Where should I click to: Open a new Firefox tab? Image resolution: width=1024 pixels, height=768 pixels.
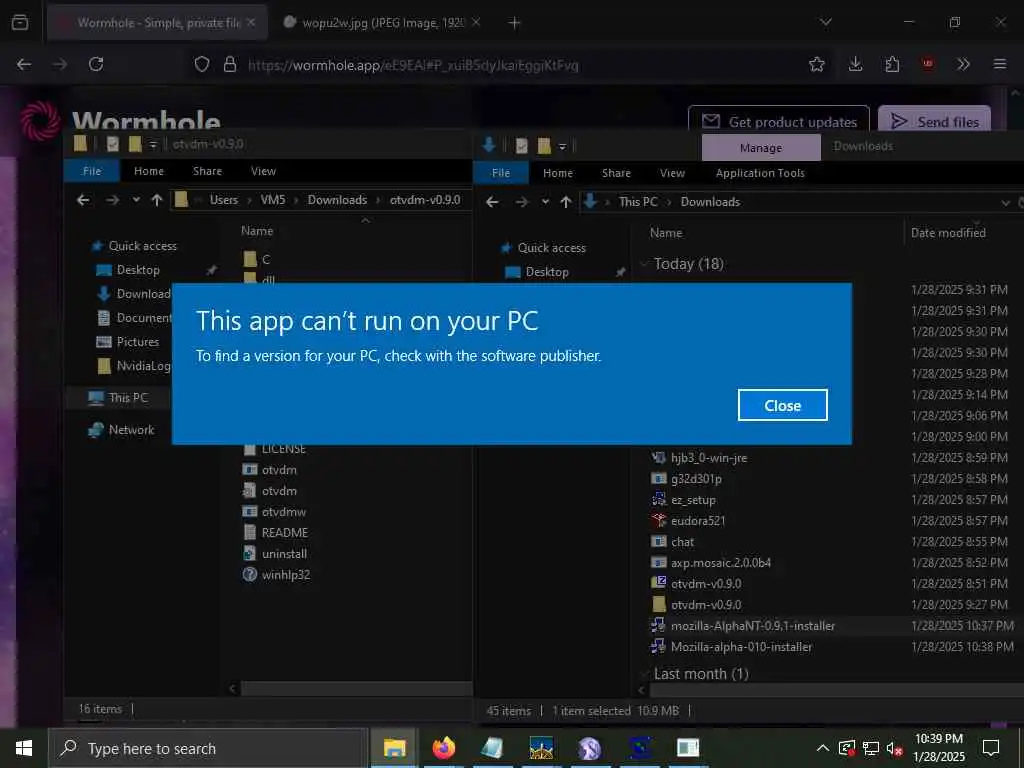[x=515, y=23]
